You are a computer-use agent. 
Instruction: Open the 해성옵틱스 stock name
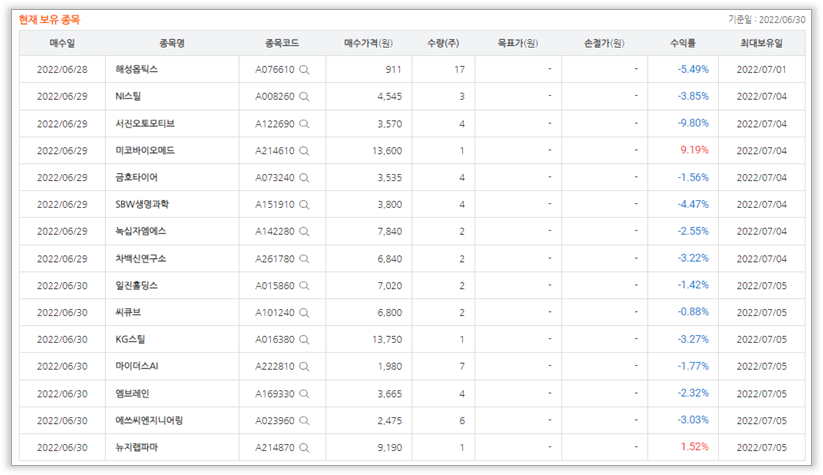(137, 70)
